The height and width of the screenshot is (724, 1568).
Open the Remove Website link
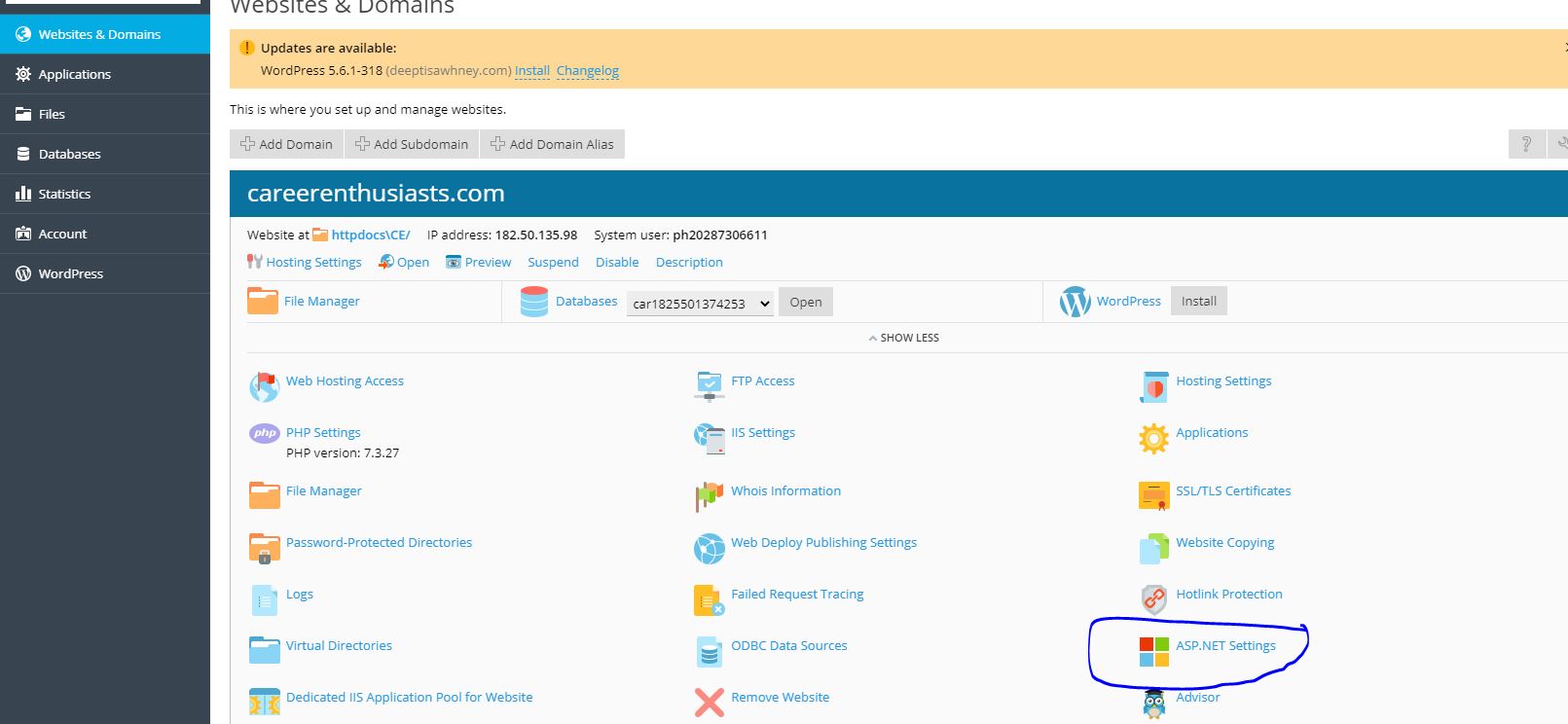781,697
